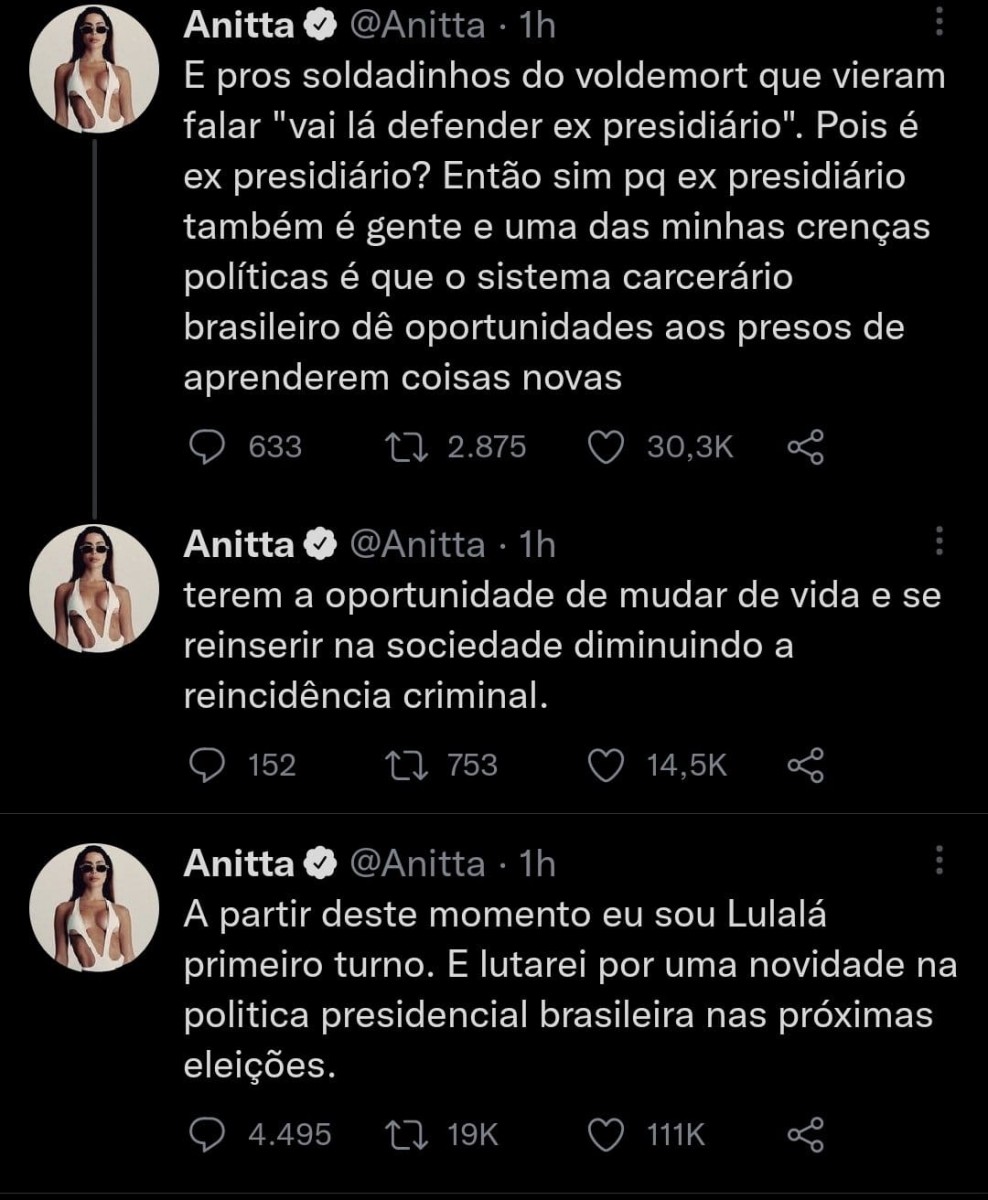Like the Lulalá tweet with 111K likes
The image size is (988, 1200).
pos(604,1134)
